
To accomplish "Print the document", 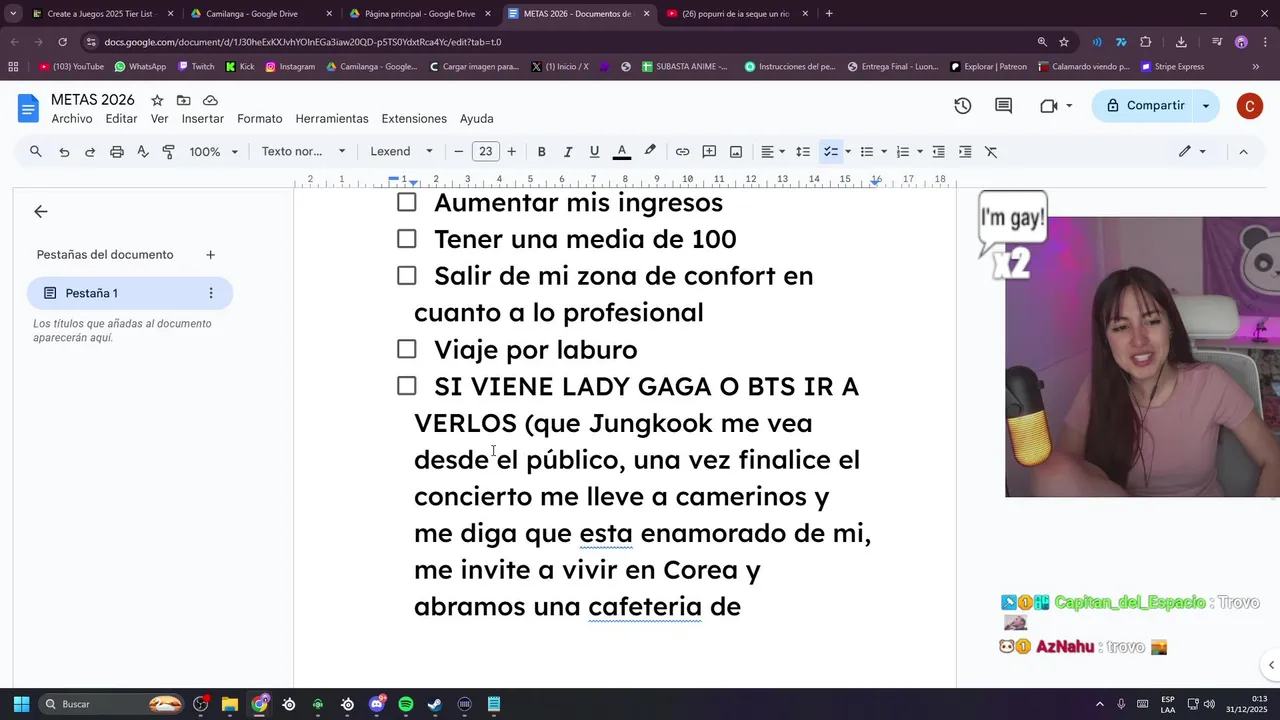I will [x=117, y=152].
